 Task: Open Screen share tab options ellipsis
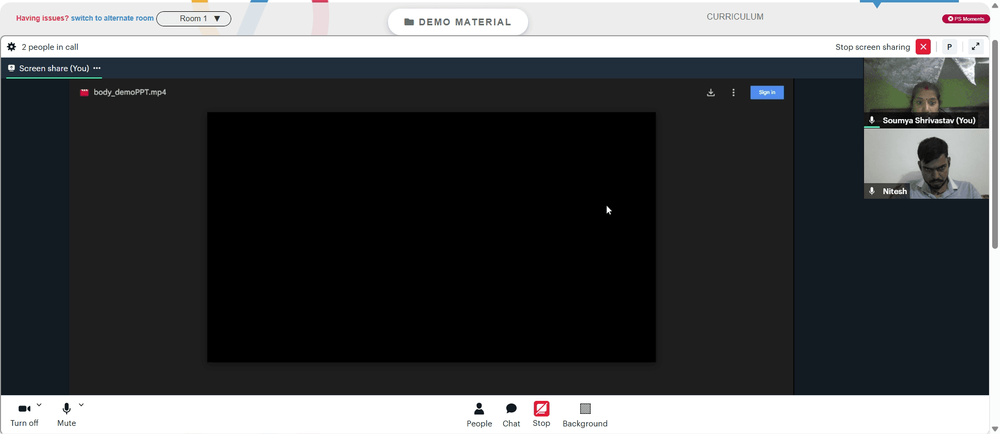[x=97, y=68]
